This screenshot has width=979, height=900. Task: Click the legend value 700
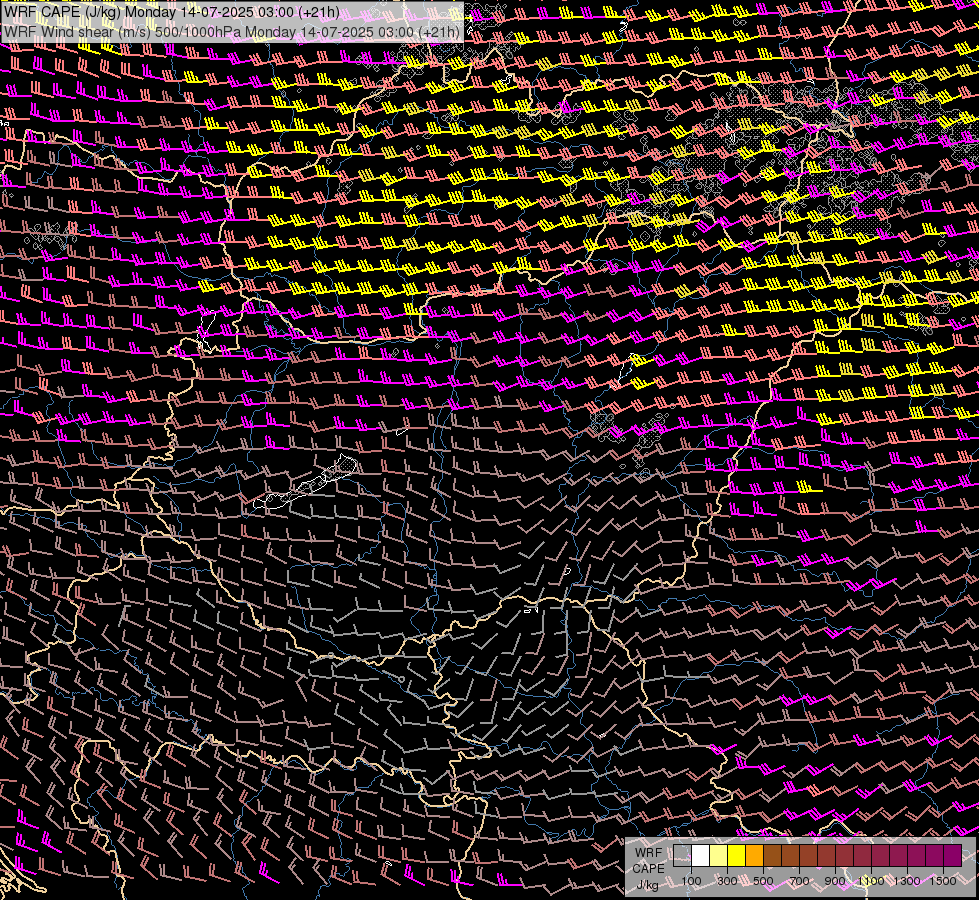[800, 881]
